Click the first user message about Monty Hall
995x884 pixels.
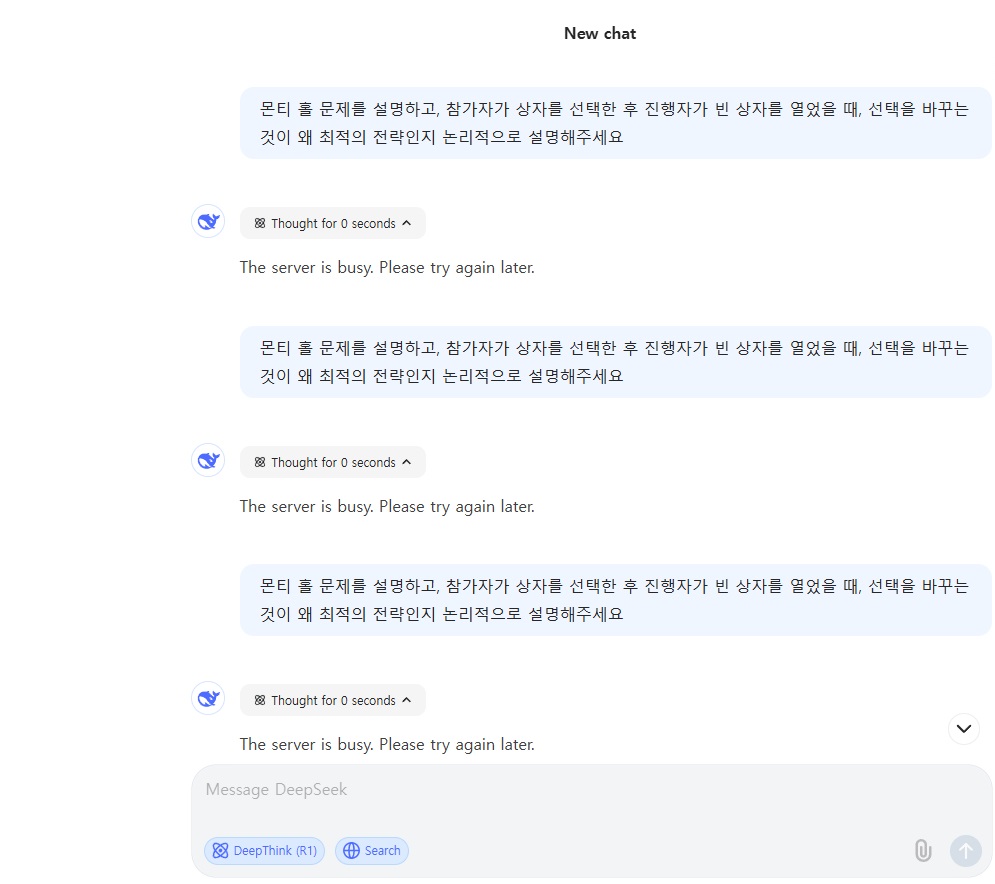(616, 123)
